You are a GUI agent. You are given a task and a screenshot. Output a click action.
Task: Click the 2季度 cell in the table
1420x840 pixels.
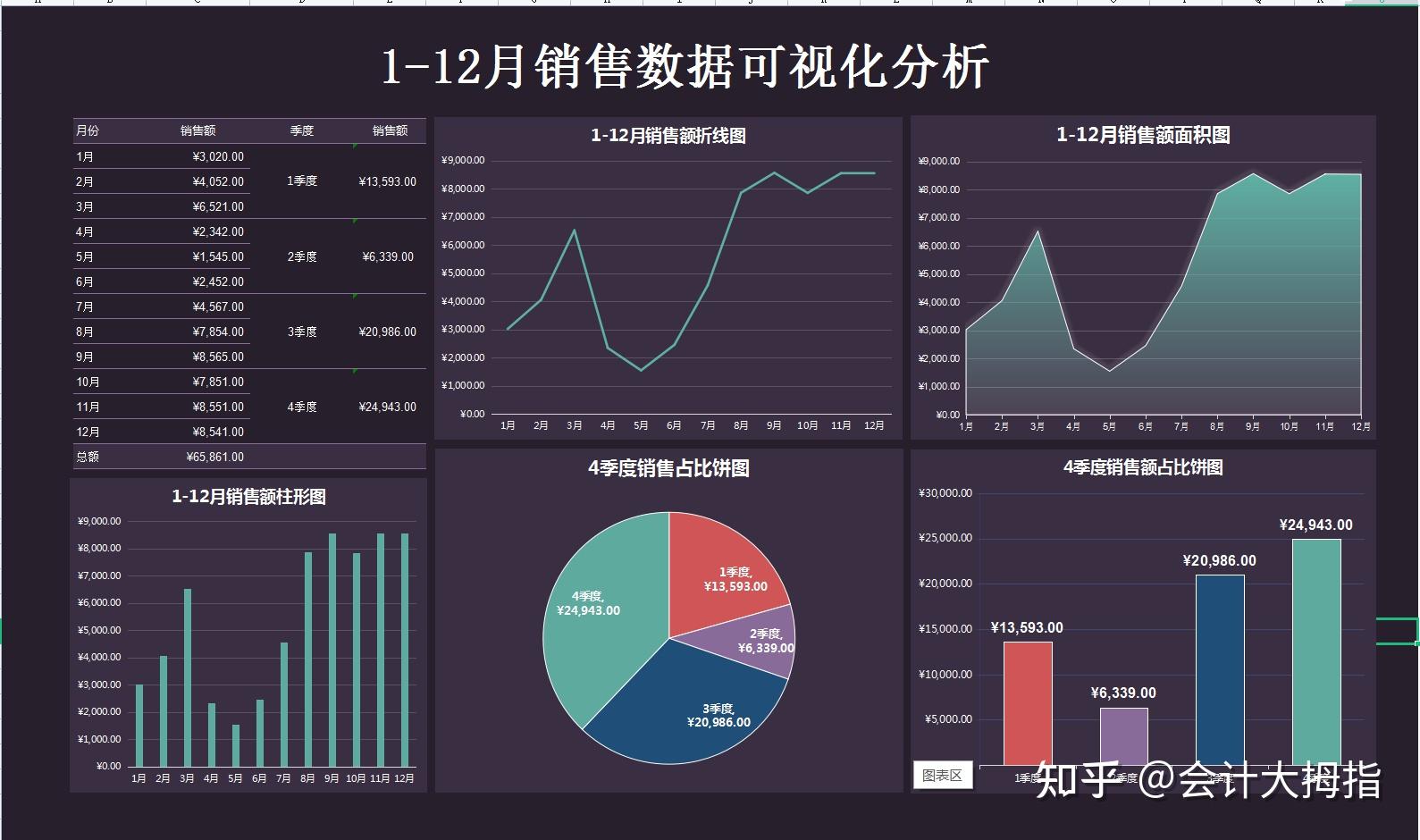(x=302, y=256)
